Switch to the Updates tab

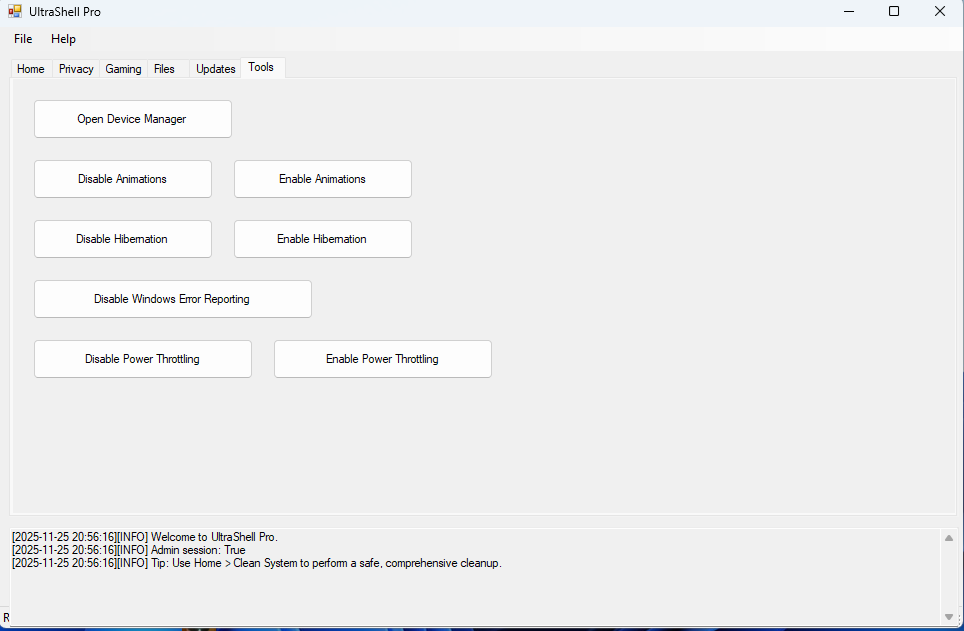[216, 69]
